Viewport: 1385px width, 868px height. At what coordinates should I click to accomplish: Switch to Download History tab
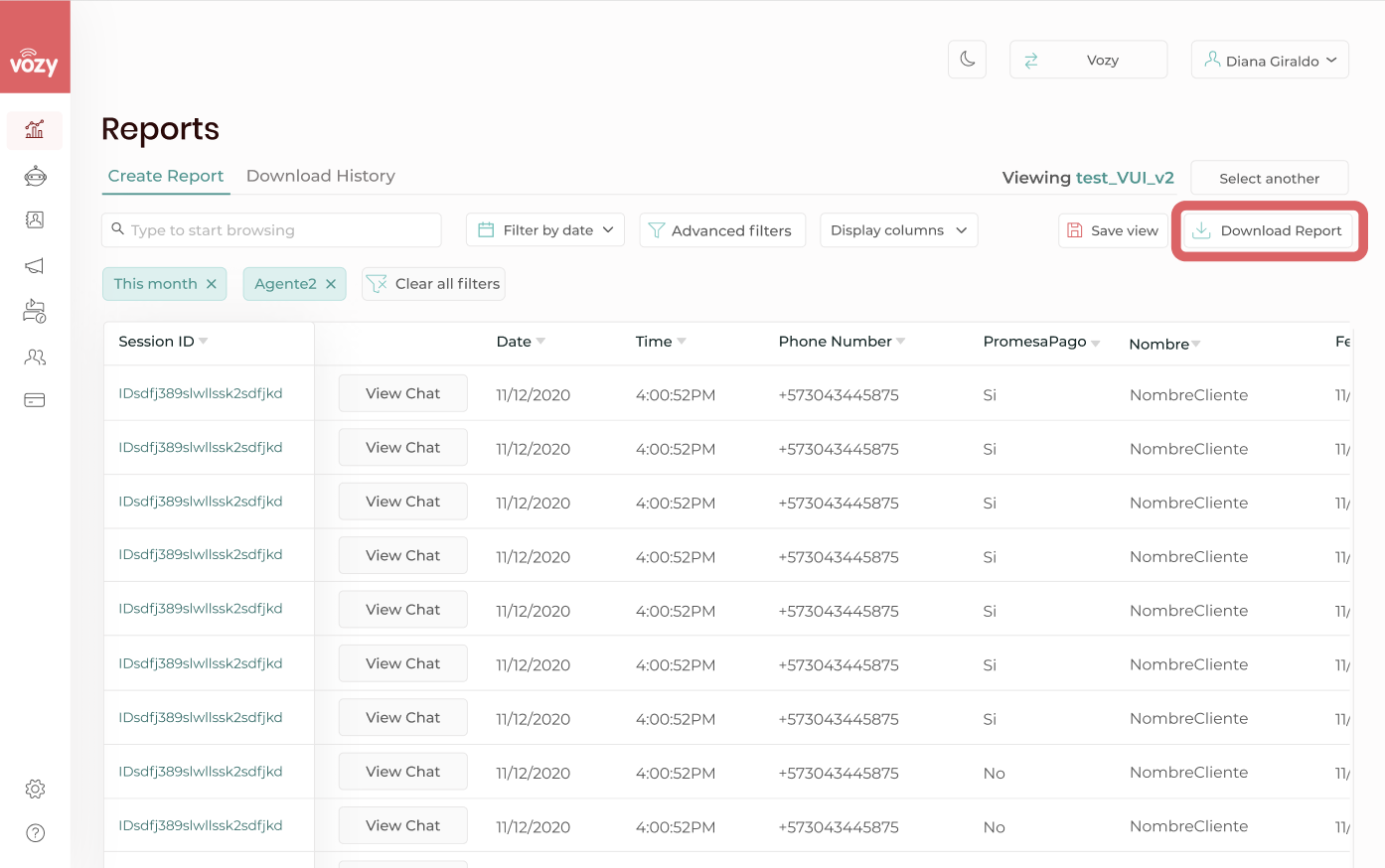tap(320, 176)
